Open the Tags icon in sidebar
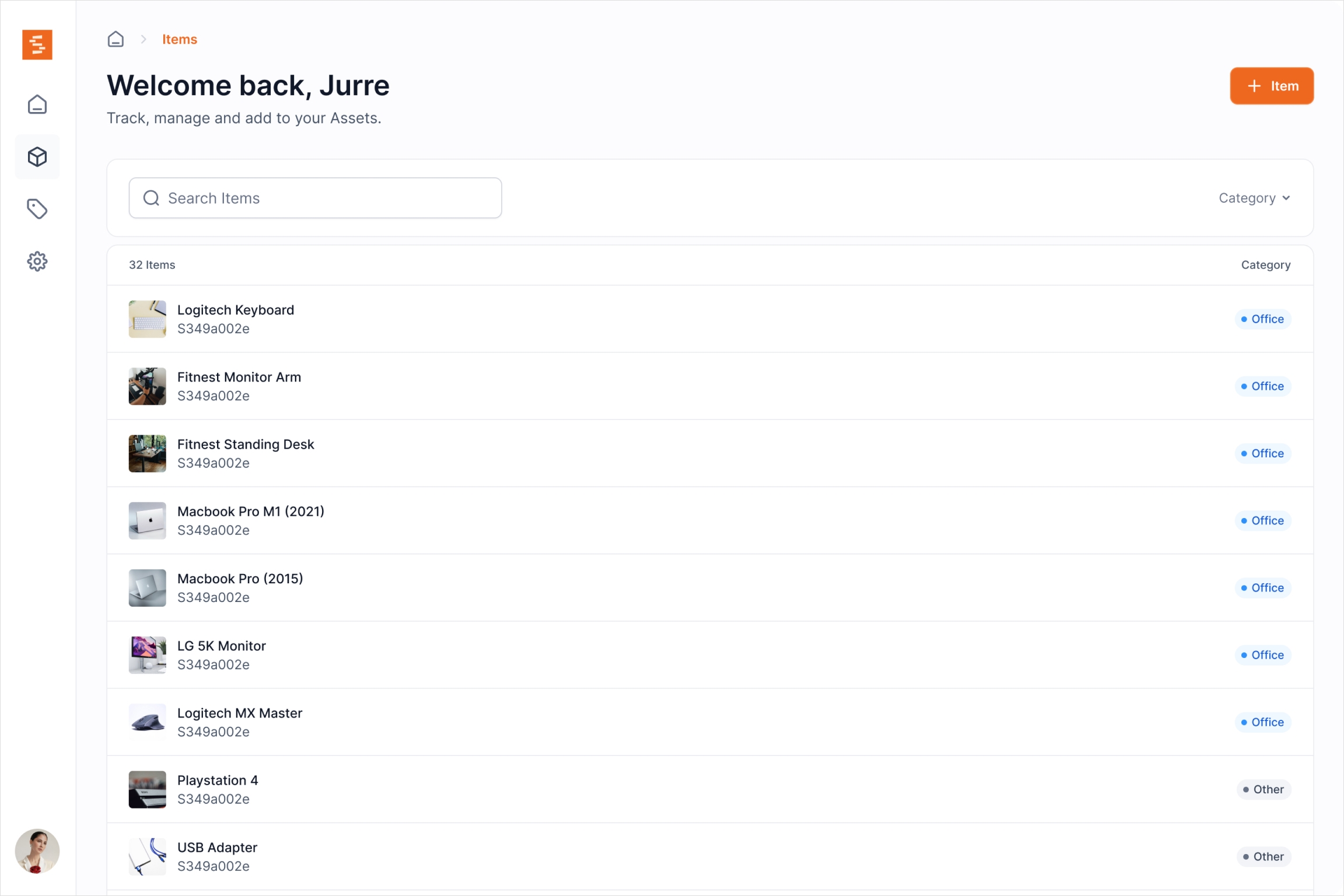 click(x=37, y=209)
